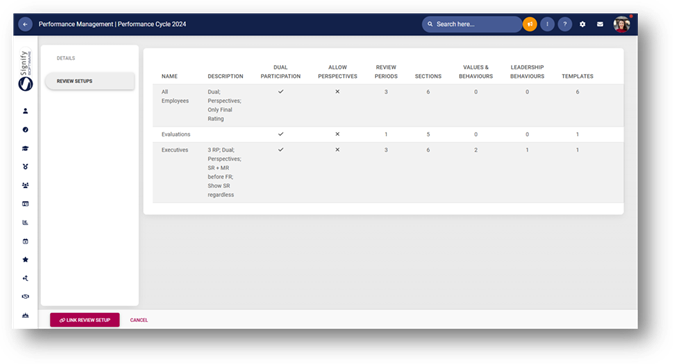Click the Values & Behaviours column header
Viewport: 673px width, 364px height.
point(476,72)
